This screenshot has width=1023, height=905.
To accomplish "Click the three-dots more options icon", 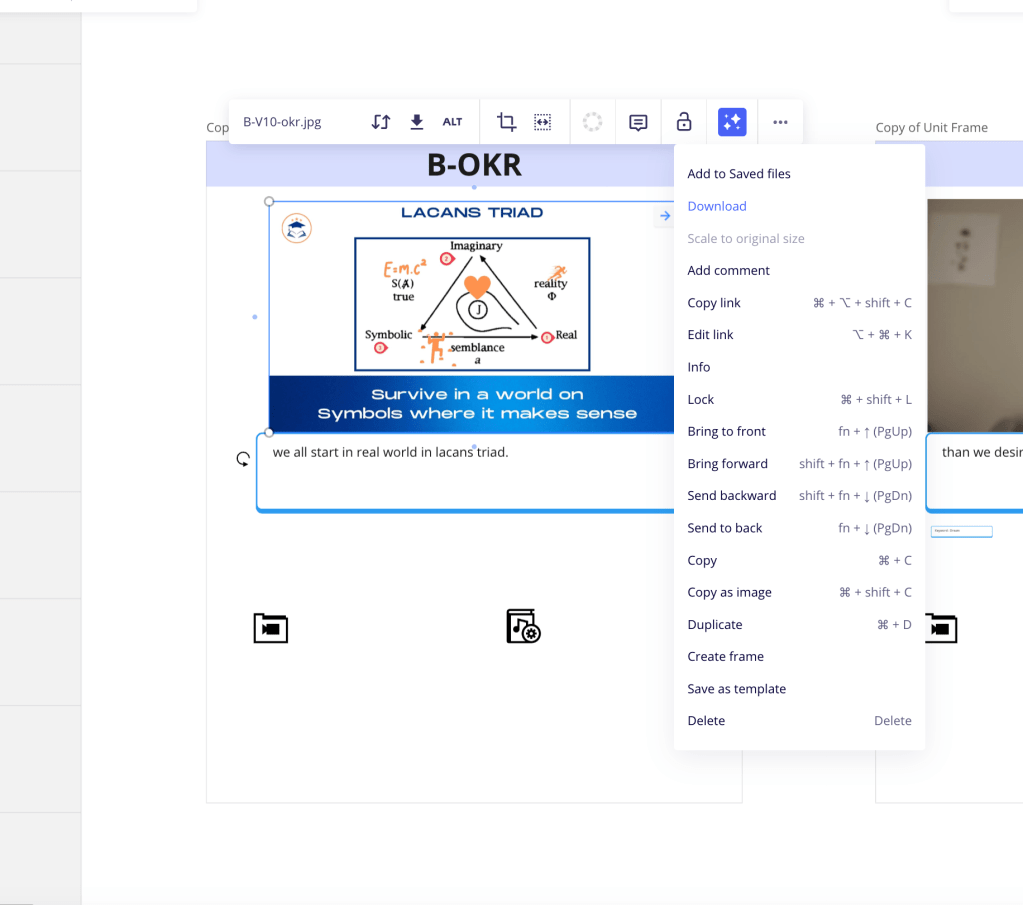I will tap(780, 122).
